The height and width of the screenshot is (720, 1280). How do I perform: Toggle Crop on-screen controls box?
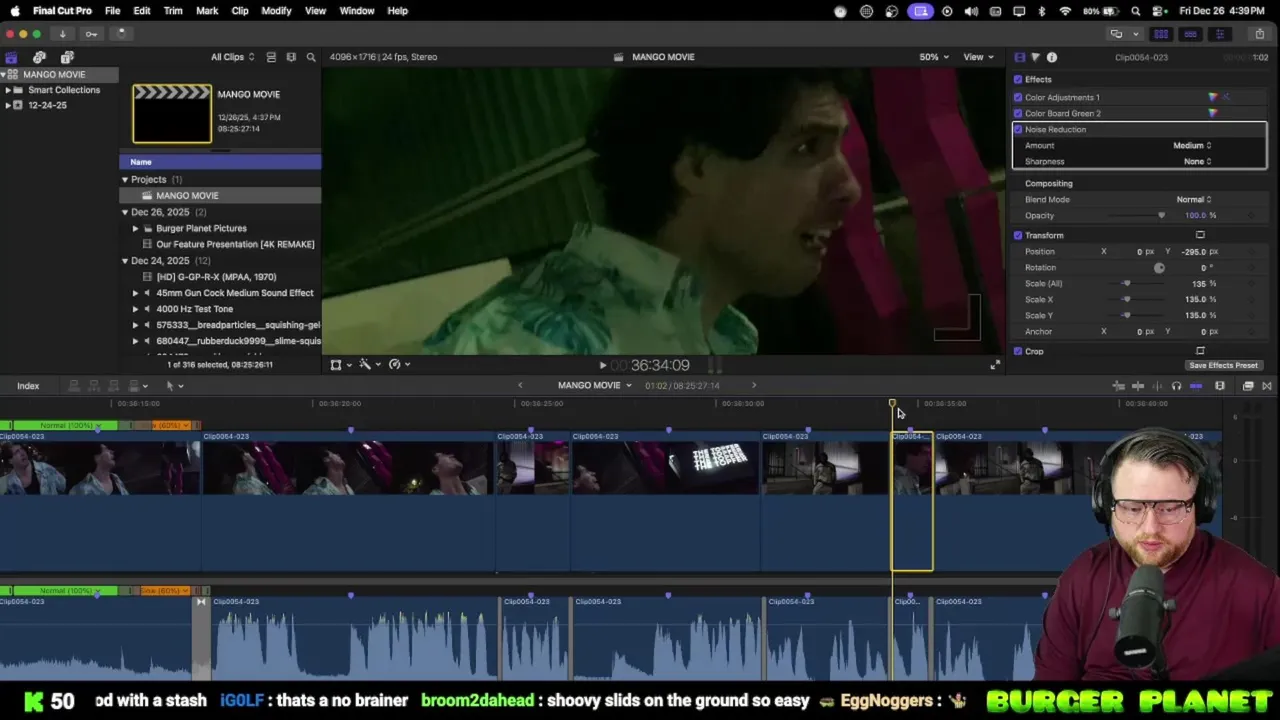pyautogui.click(x=1200, y=351)
